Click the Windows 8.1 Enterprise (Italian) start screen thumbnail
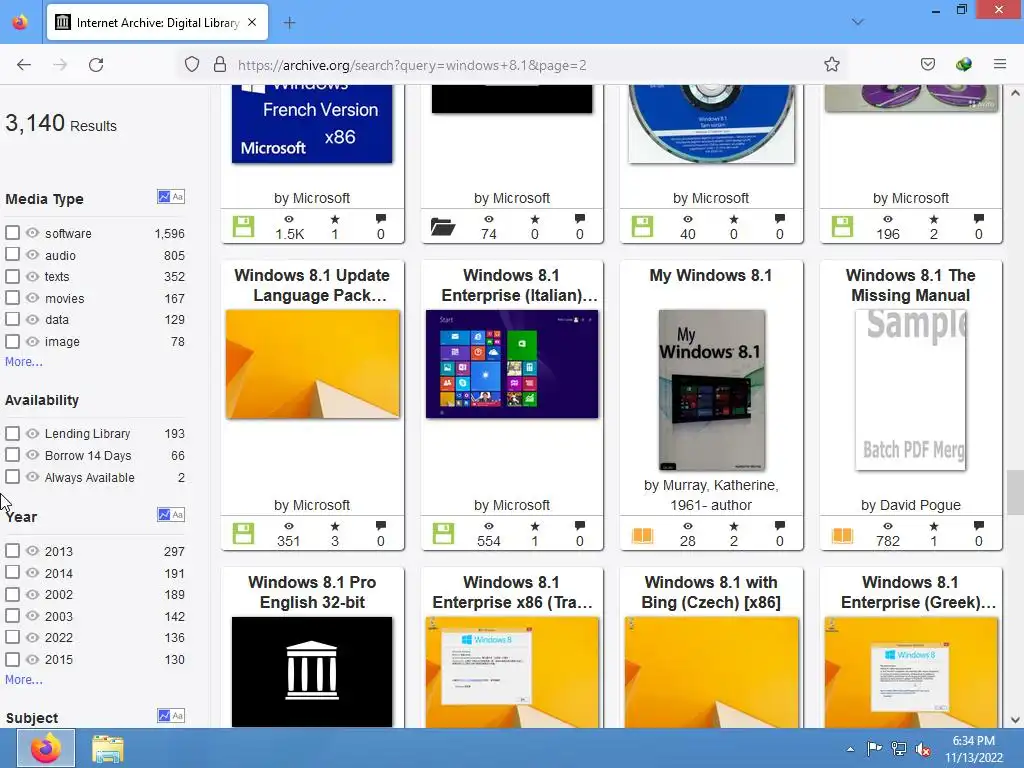The image size is (1024, 768). tap(512, 364)
